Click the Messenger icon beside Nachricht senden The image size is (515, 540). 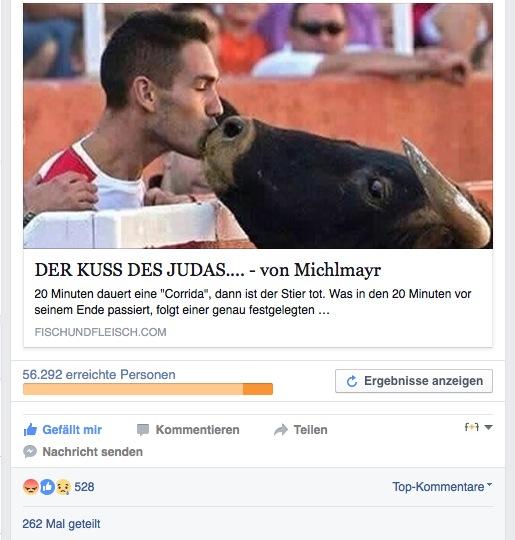click(x=30, y=451)
